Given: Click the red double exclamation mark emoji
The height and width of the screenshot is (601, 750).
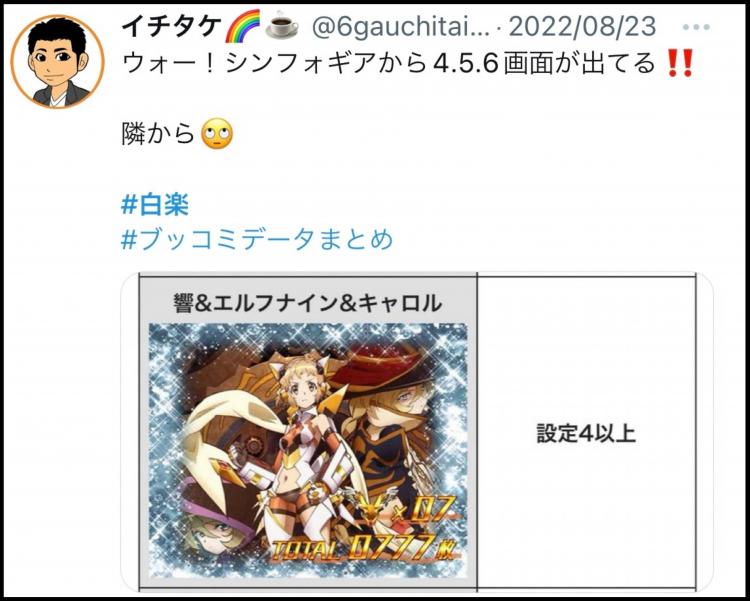Looking at the screenshot, I should (x=680, y=65).
